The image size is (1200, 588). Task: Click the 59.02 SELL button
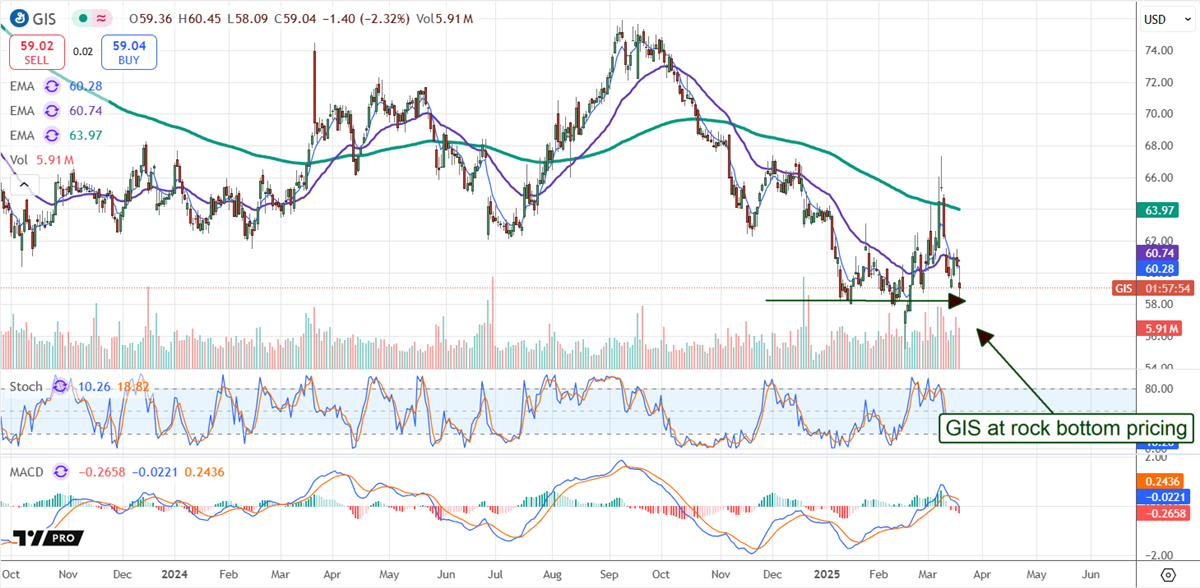click(x=35, y=51)
